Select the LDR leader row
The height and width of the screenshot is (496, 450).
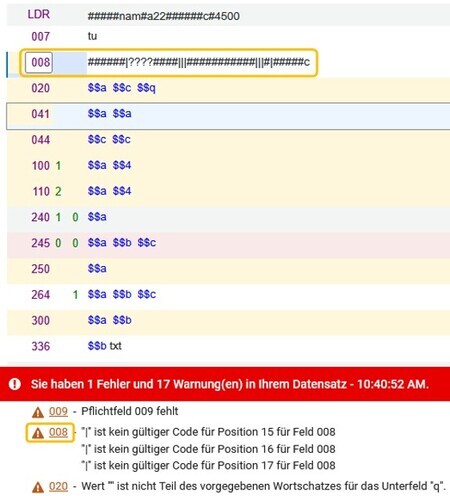pyautogui.click(x=228, y=15)
